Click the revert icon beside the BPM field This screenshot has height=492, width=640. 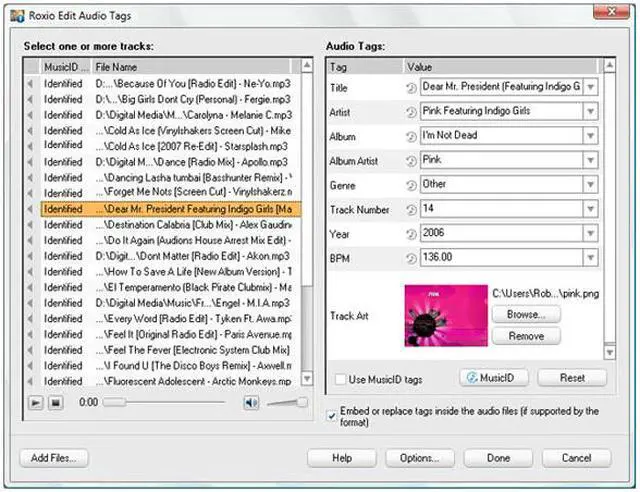click(x=411, y=256)
